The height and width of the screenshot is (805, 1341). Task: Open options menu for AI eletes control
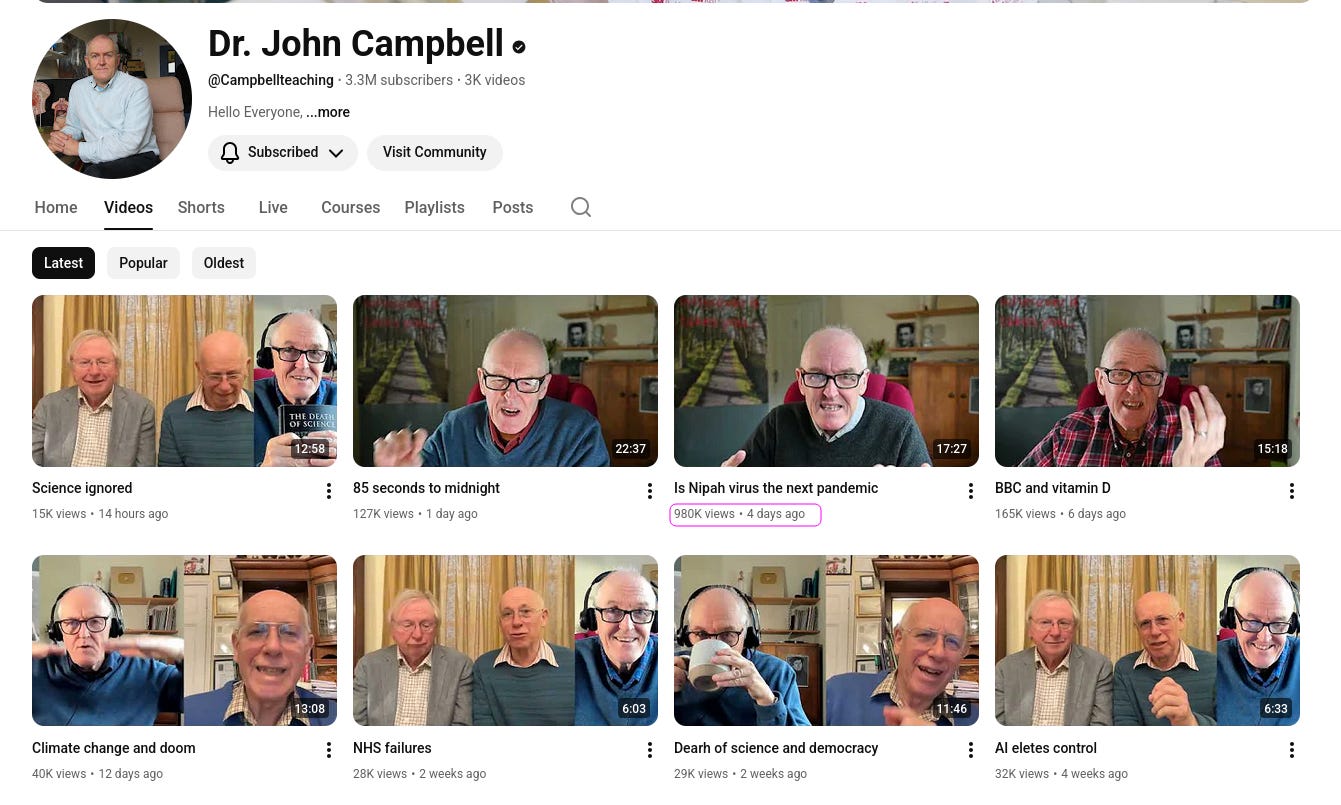pyautogui.click(x=1291, y=750)
